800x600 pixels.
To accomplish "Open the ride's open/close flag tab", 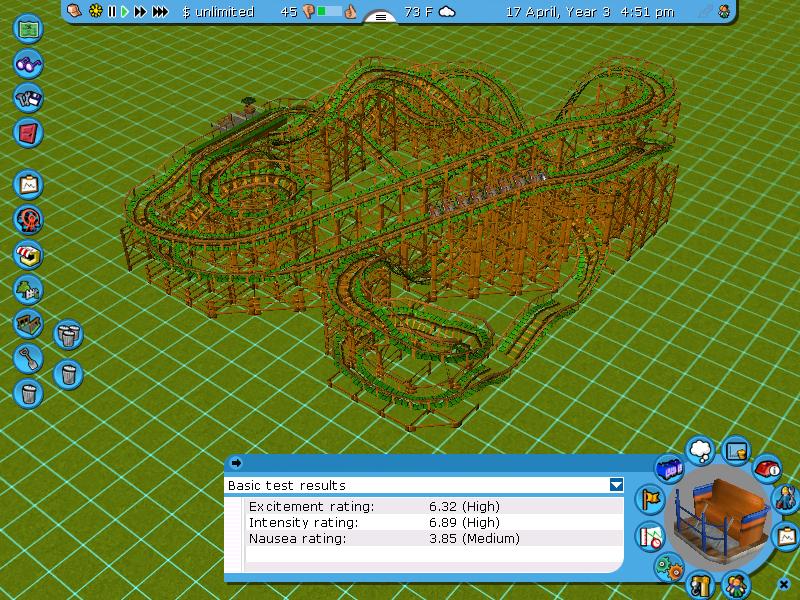I will tap(651, 499).
